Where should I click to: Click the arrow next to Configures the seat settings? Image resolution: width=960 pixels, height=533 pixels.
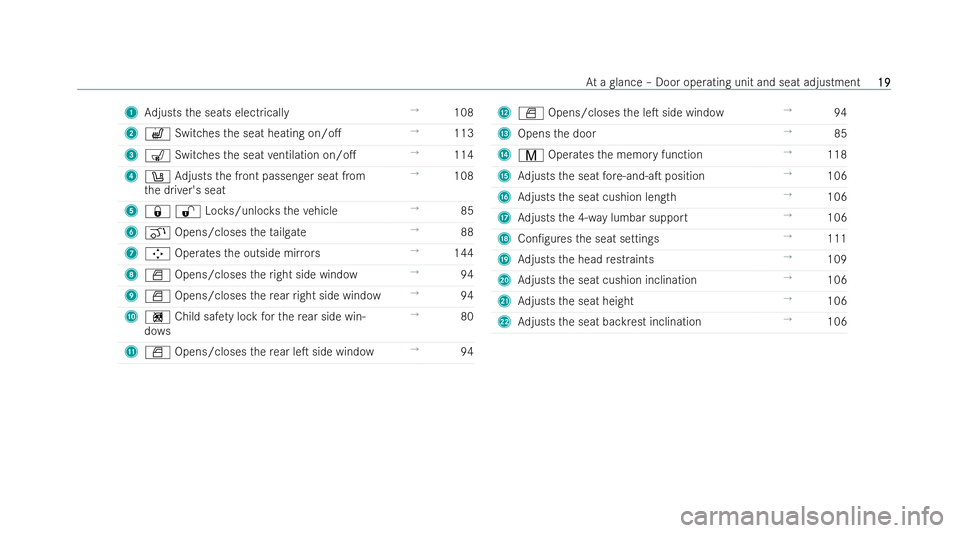(x=788, y=237)
